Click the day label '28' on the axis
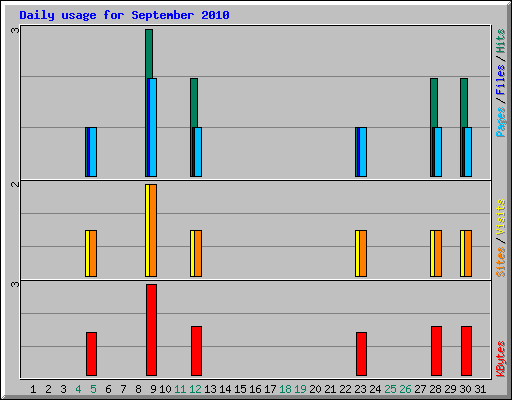 (435, 389)
